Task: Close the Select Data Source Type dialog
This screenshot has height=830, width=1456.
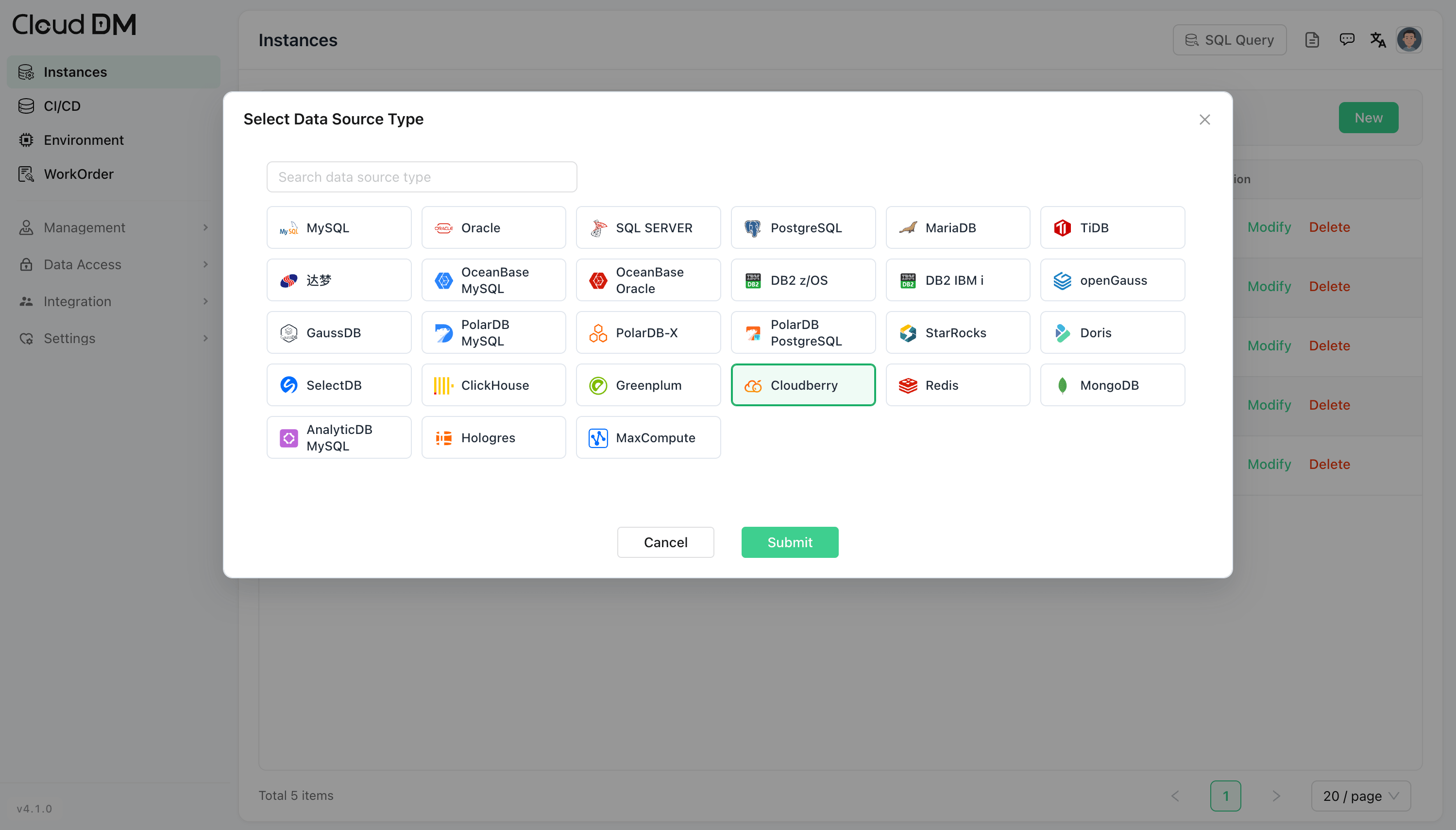Action: click(x=1205, y=119)
